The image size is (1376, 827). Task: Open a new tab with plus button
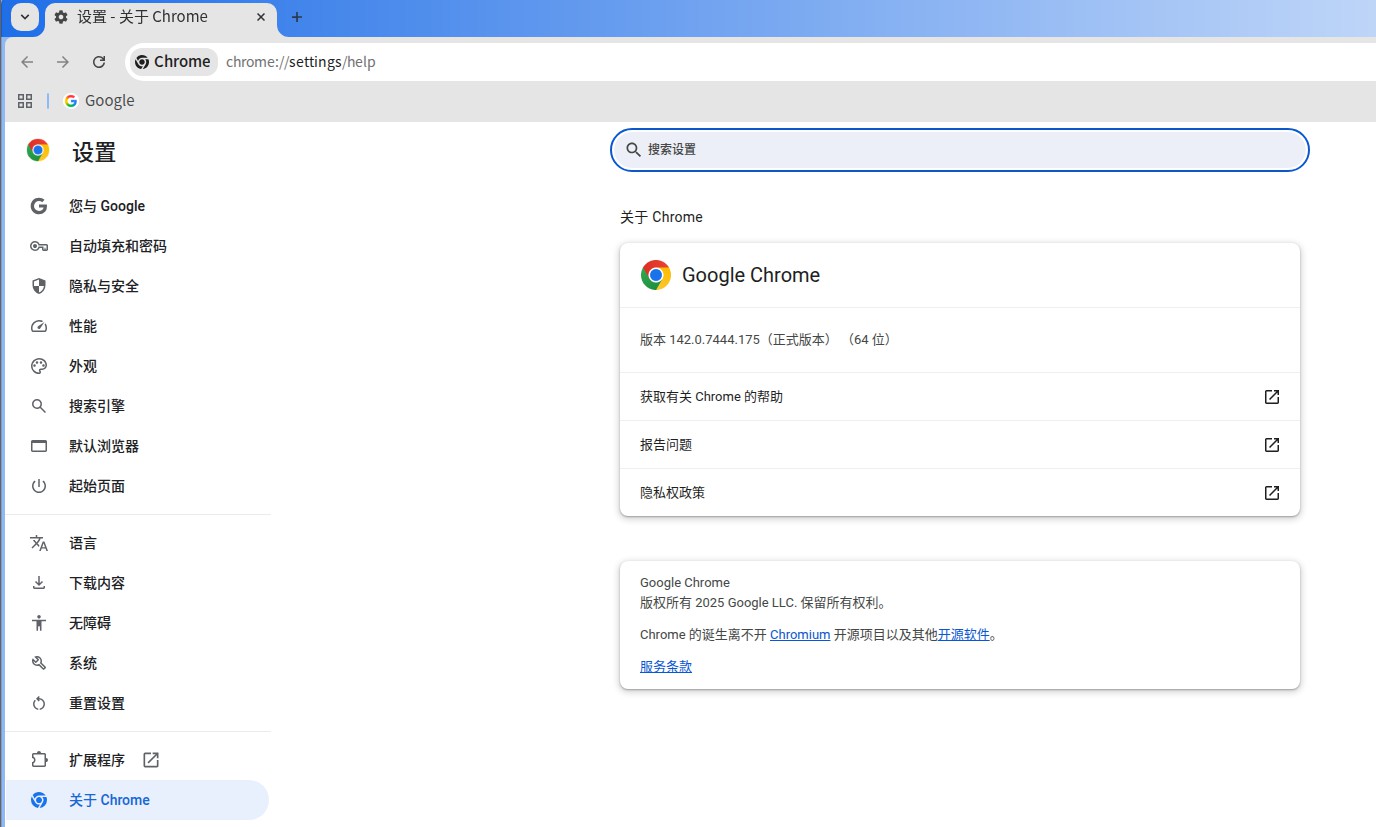tap(296, 17)
